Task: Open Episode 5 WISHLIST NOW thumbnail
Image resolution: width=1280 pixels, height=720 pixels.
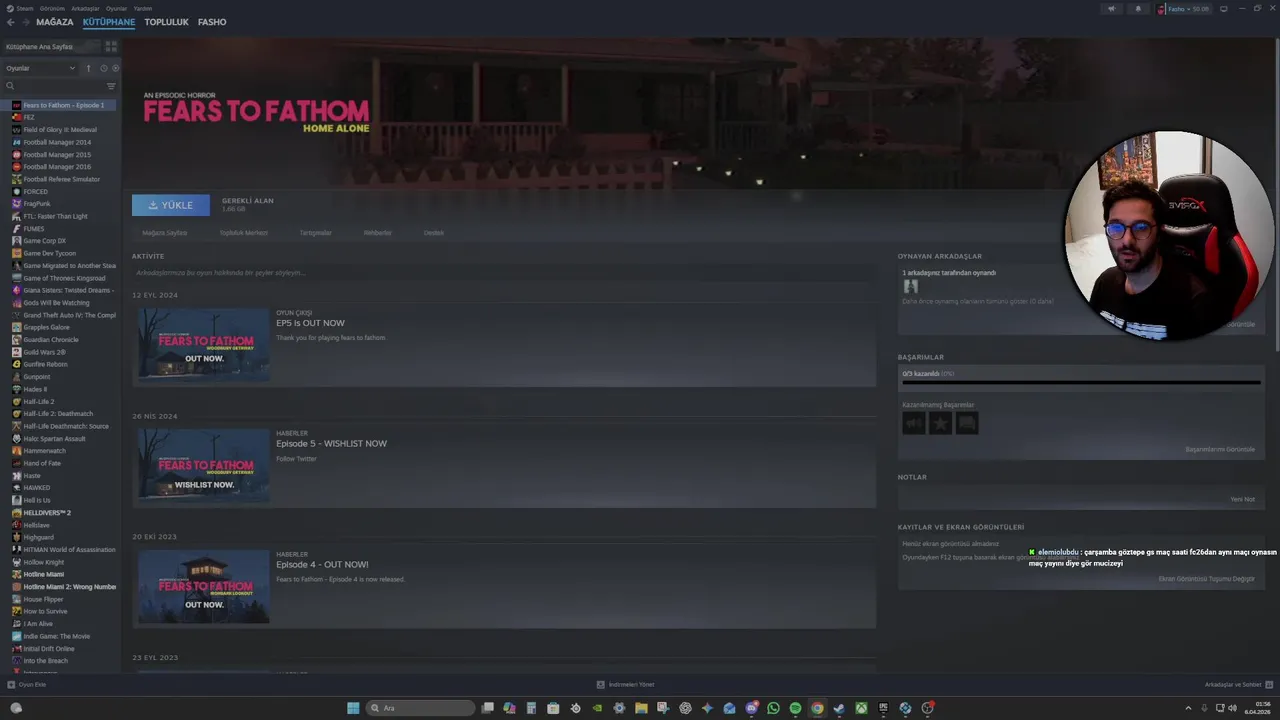Action: pos(204,465)
